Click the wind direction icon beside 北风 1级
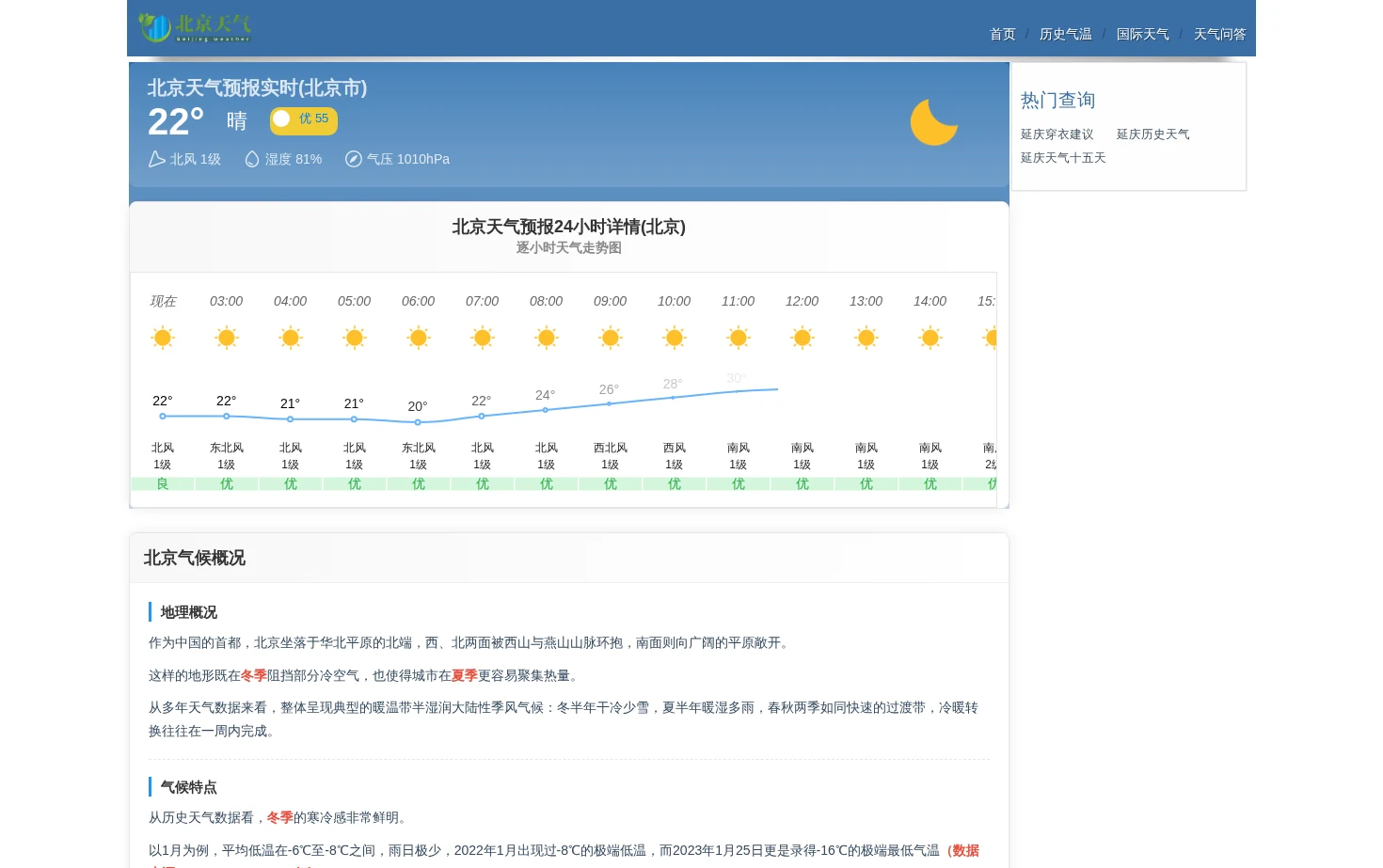Image resolution: width=1383 pixels, height=868 pixels. click(157, 159)
